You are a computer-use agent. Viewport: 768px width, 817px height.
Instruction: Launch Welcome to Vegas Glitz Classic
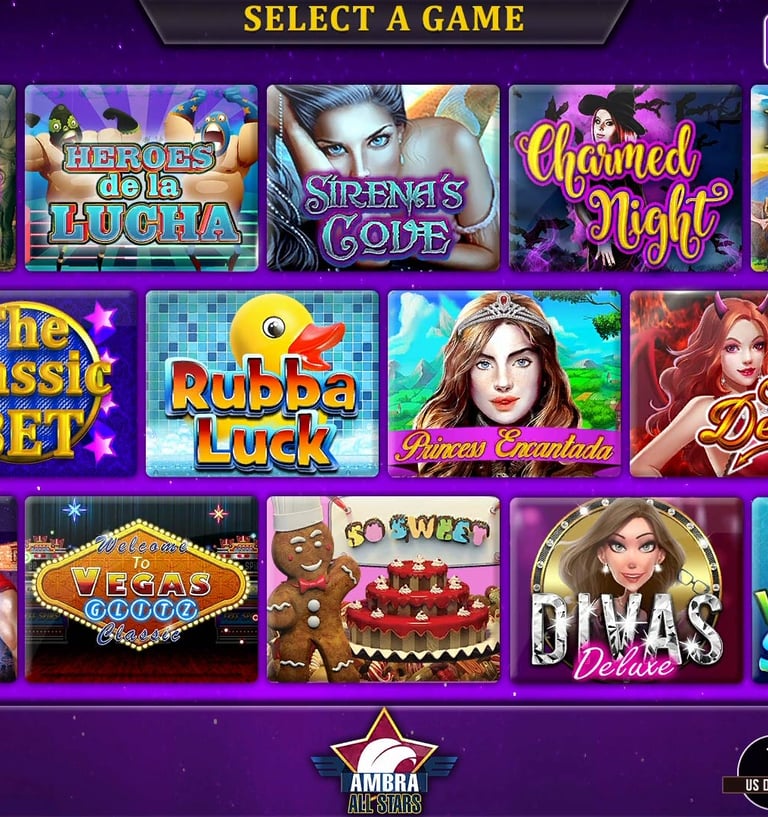point(141,589)
